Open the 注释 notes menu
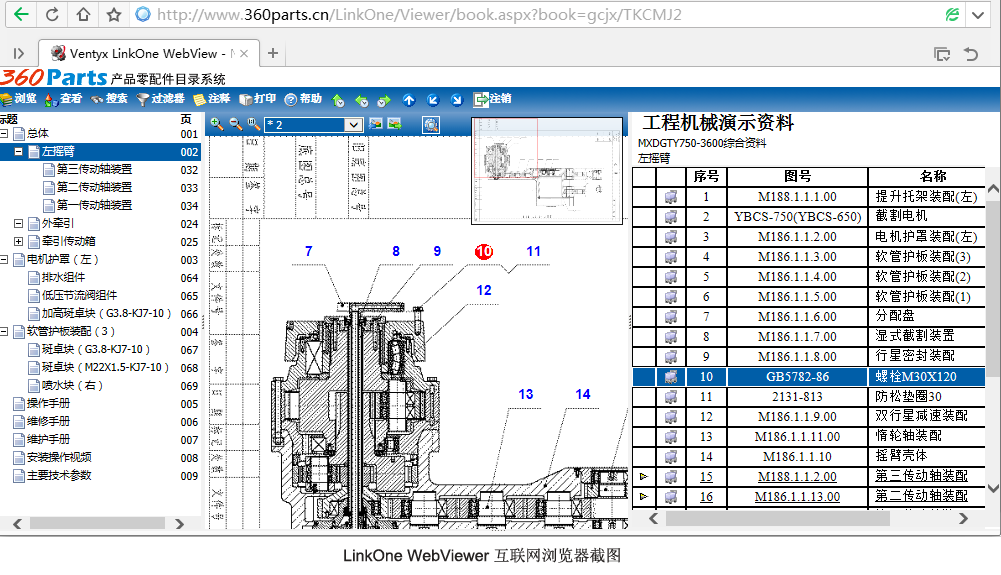The image size is (1001, 575). (212, 99)
